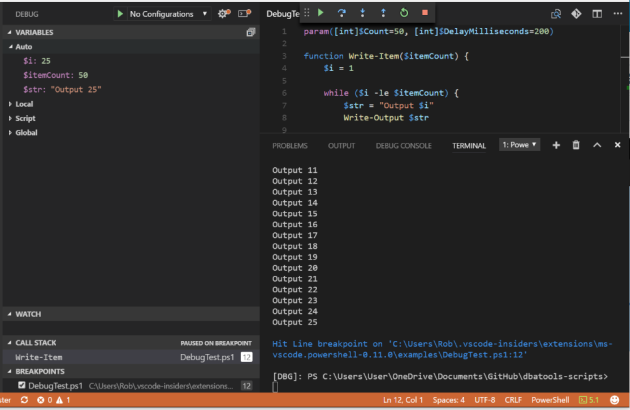Screen dimensions: 630x410
Task: Switch to the Debug Console tab
Action: coord(403,146)
